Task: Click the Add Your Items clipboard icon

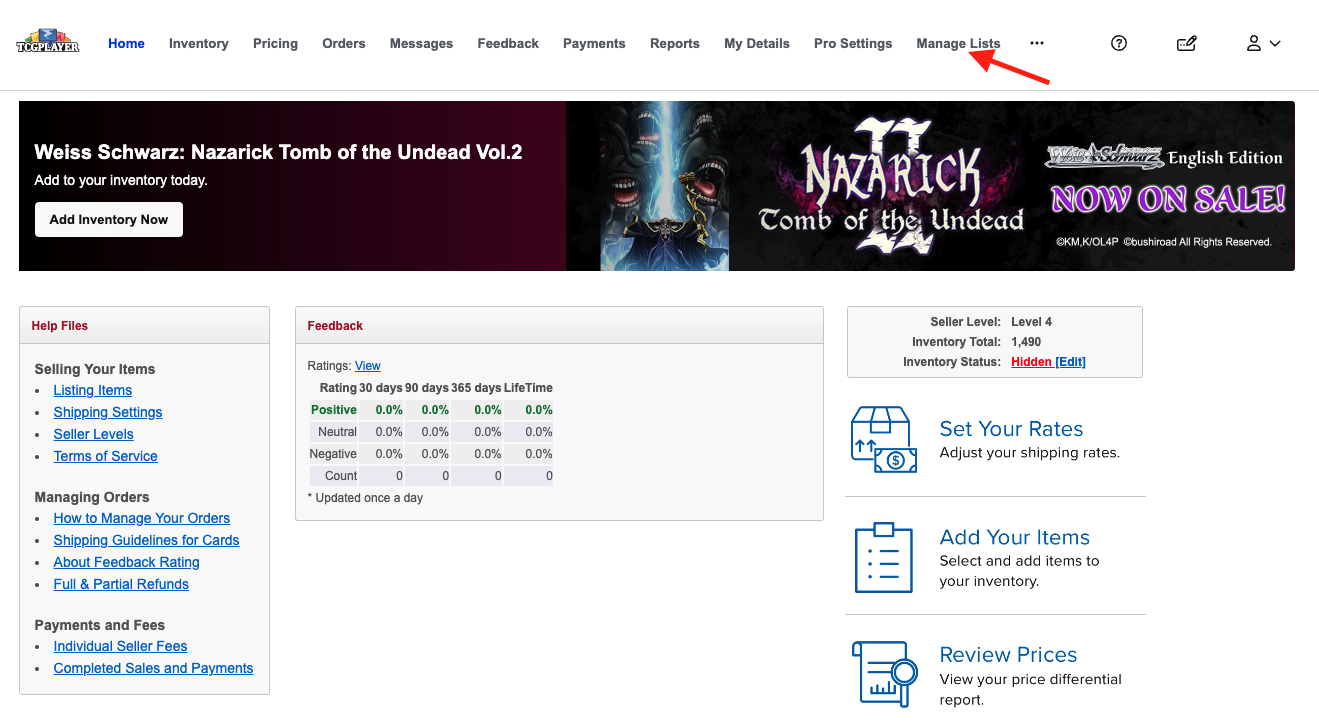Action: [884, 557]
